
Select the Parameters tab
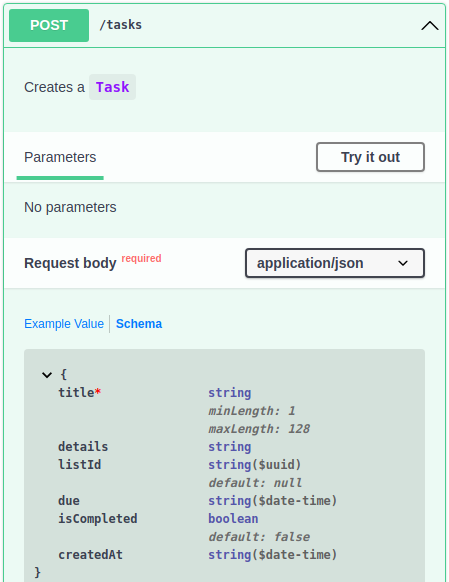(x=60, y=157)
